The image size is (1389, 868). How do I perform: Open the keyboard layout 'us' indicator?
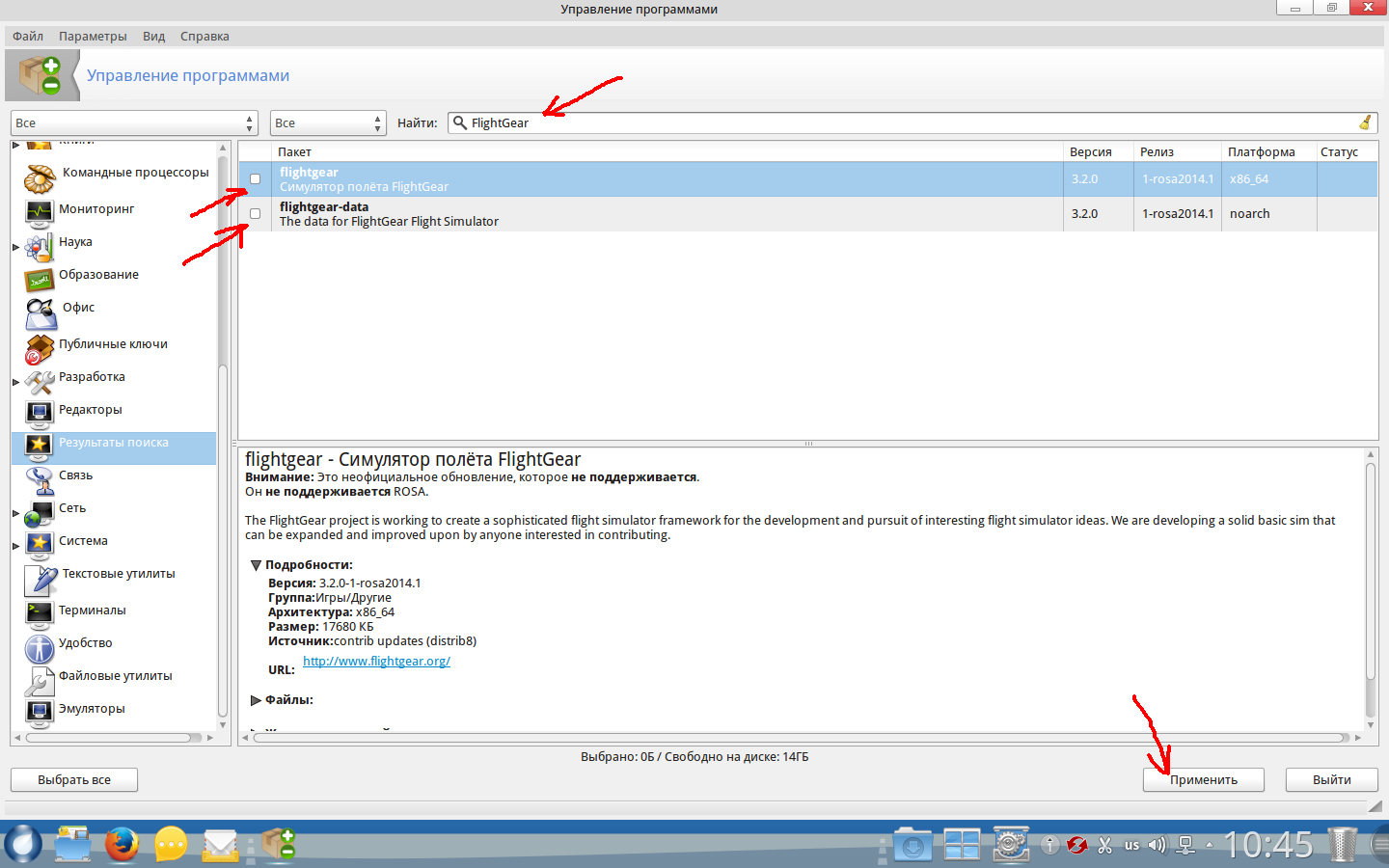coord(1131,846)
